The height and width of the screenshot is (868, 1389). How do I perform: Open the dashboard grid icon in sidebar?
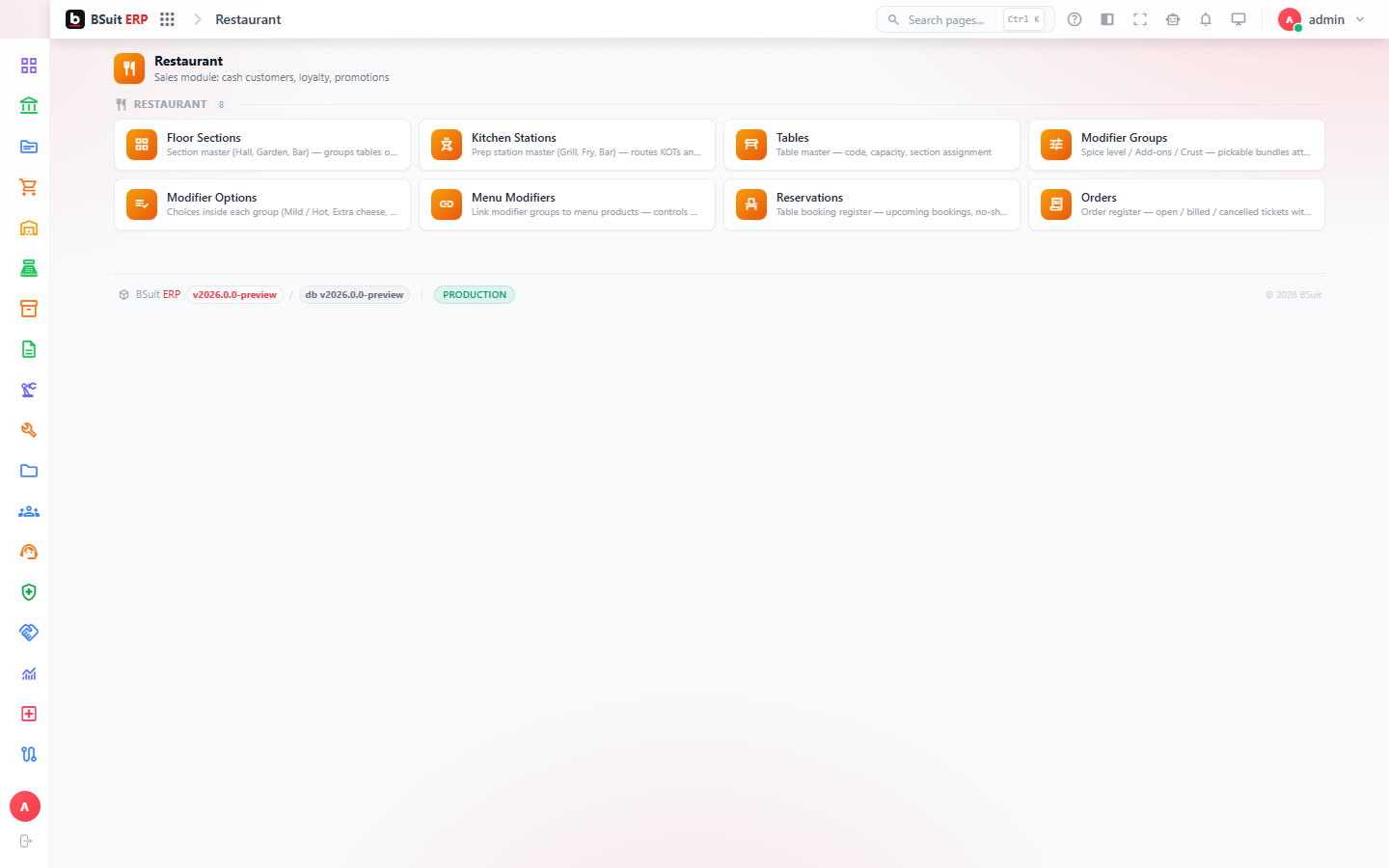point(29,66)
